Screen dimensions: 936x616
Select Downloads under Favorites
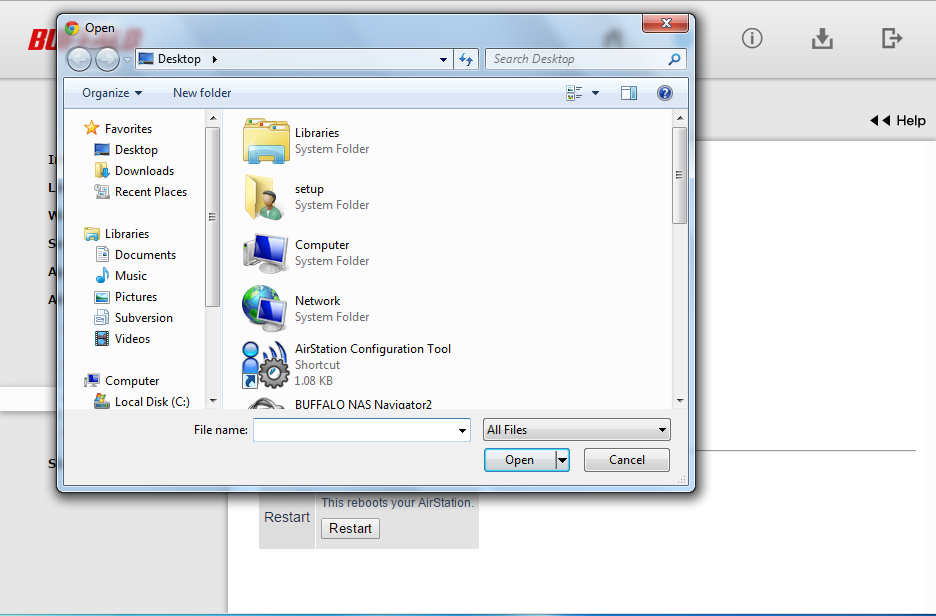click(144, 171)
